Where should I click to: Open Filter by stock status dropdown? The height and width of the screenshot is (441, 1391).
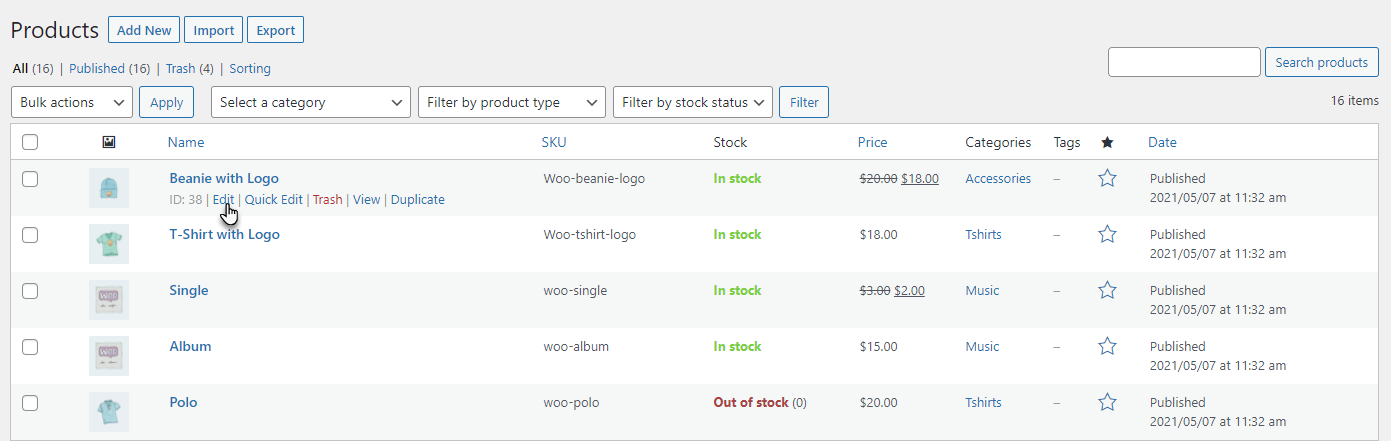693,102
